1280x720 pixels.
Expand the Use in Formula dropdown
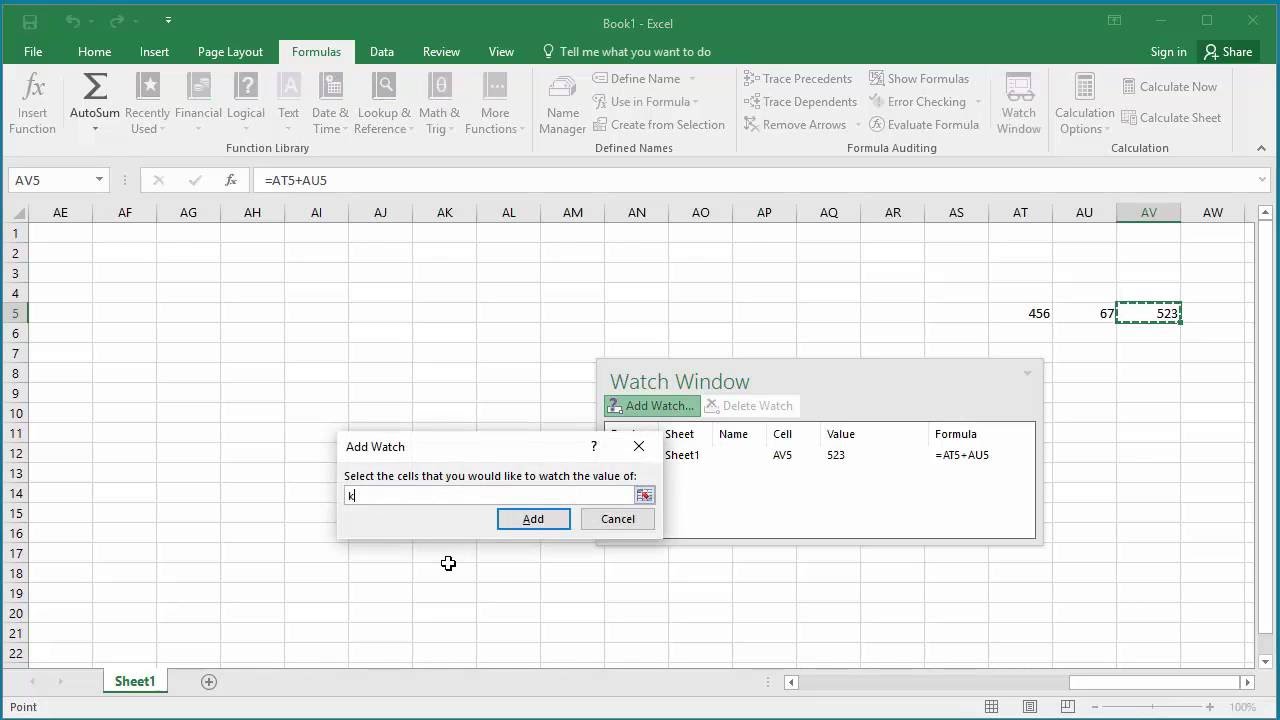pos(695,101)
